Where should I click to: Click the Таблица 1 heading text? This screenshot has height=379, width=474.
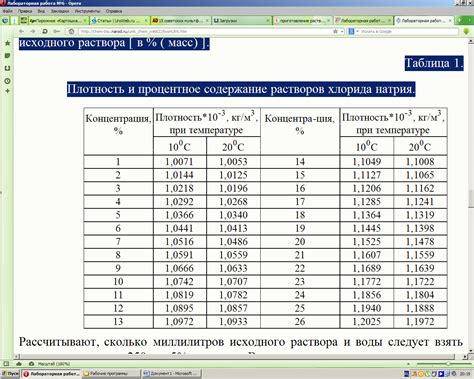[434, 63]
